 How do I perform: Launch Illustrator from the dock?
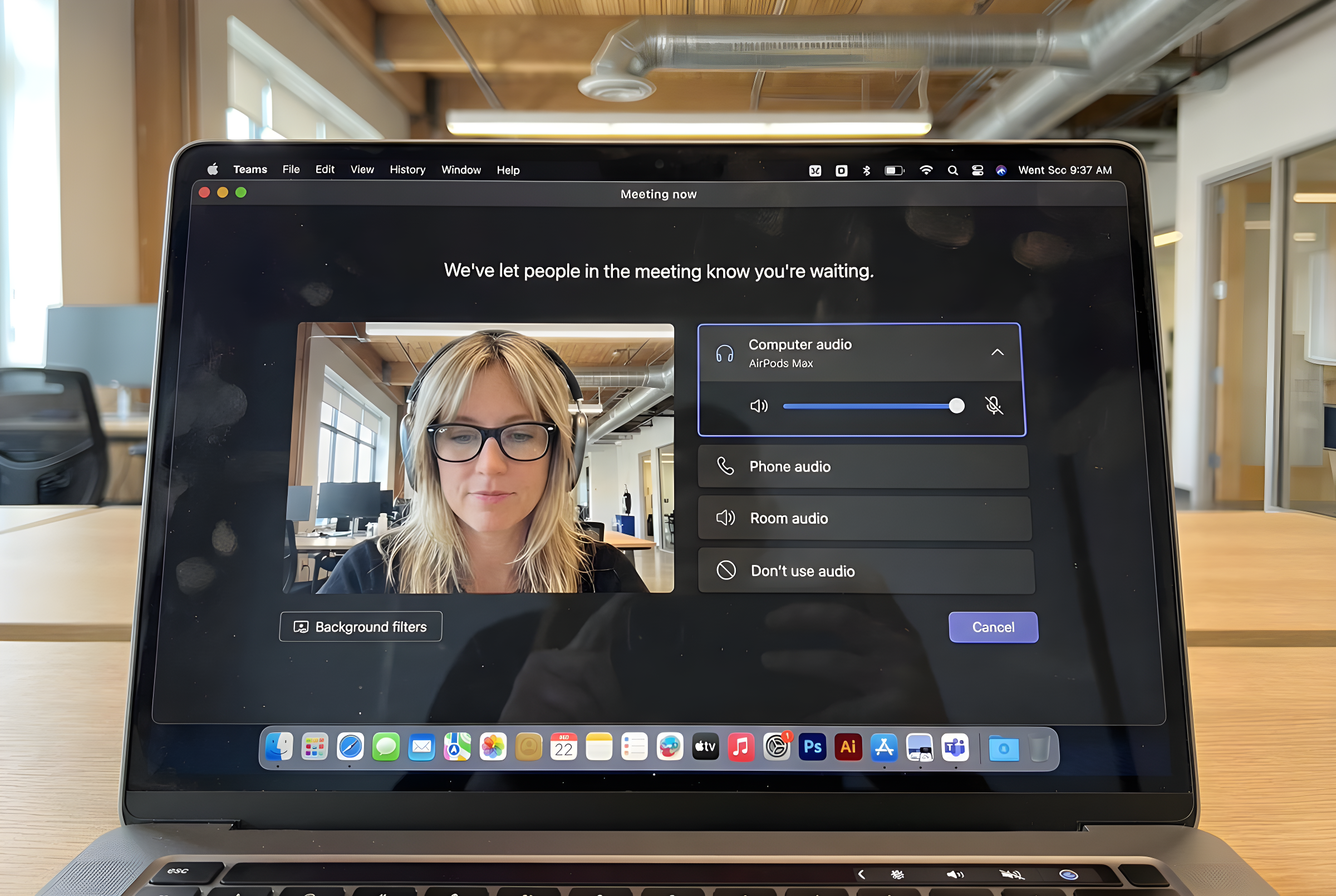pos(848,747)
